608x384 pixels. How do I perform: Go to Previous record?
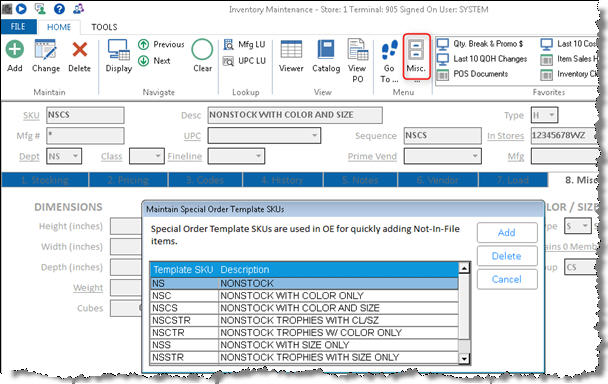161,44
